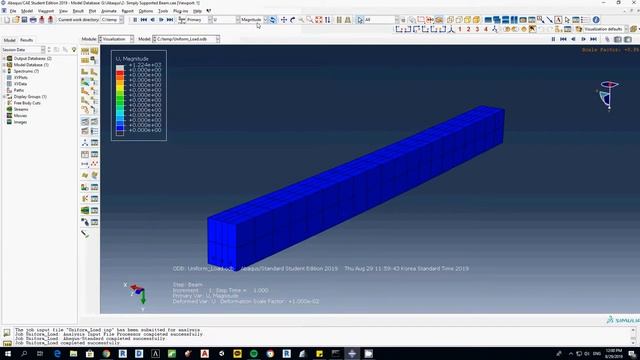Go to first frame in top toolbar
This screenshot has height=360, width=640.
(x=144, y=20)
